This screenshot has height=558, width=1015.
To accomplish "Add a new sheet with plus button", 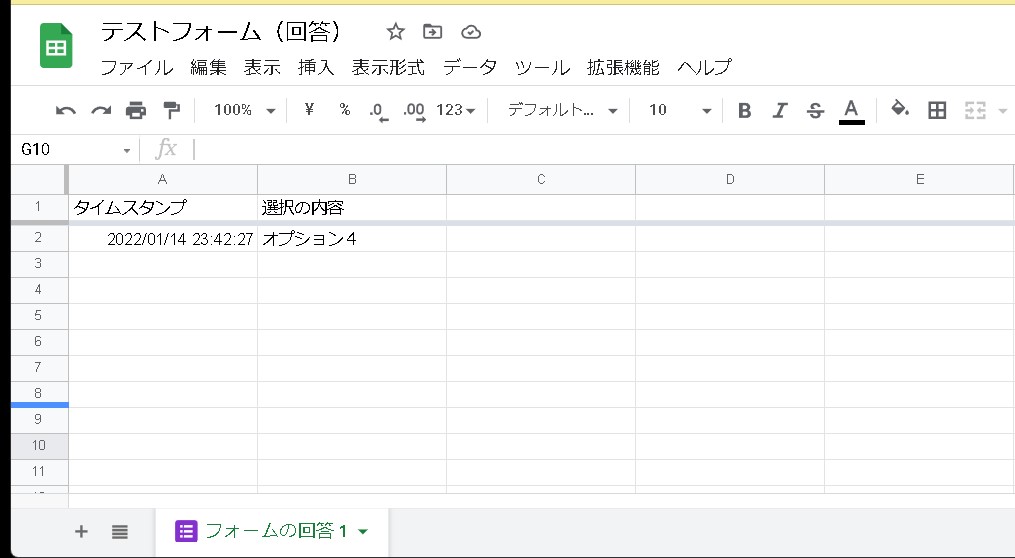I will click(x=82, y=531).
